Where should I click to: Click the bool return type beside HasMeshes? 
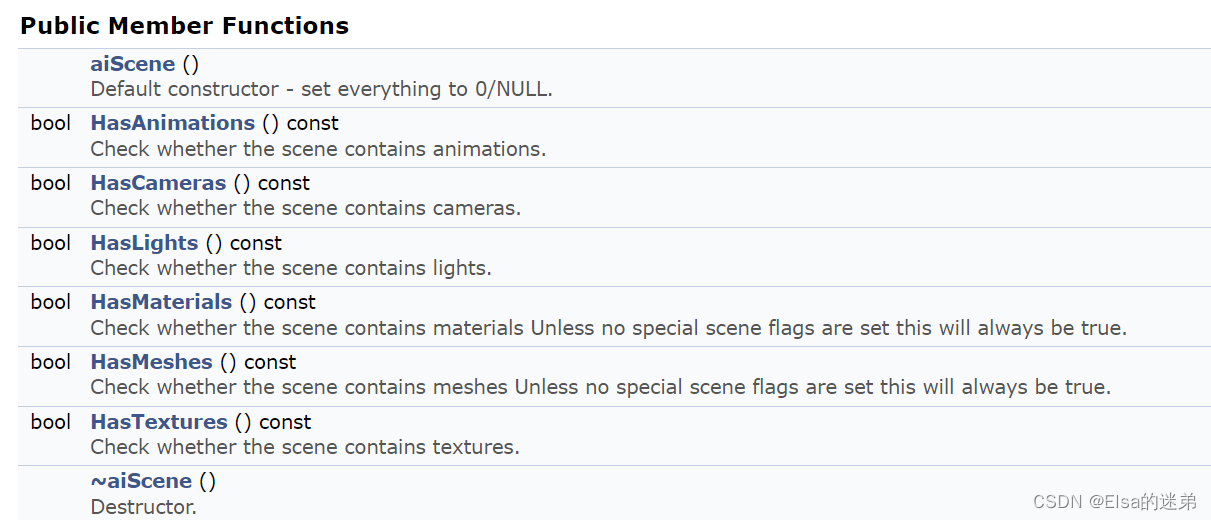click(51, 362)
